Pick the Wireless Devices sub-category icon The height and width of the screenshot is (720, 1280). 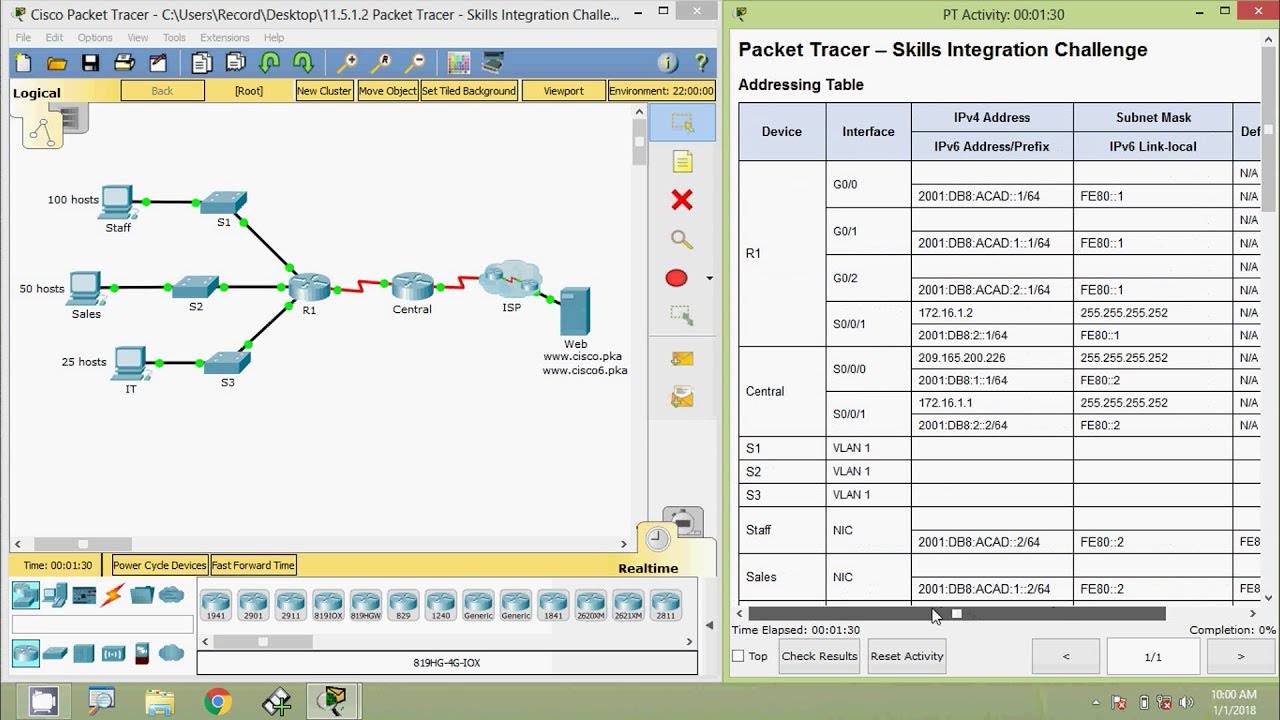(x=112, y=653)
